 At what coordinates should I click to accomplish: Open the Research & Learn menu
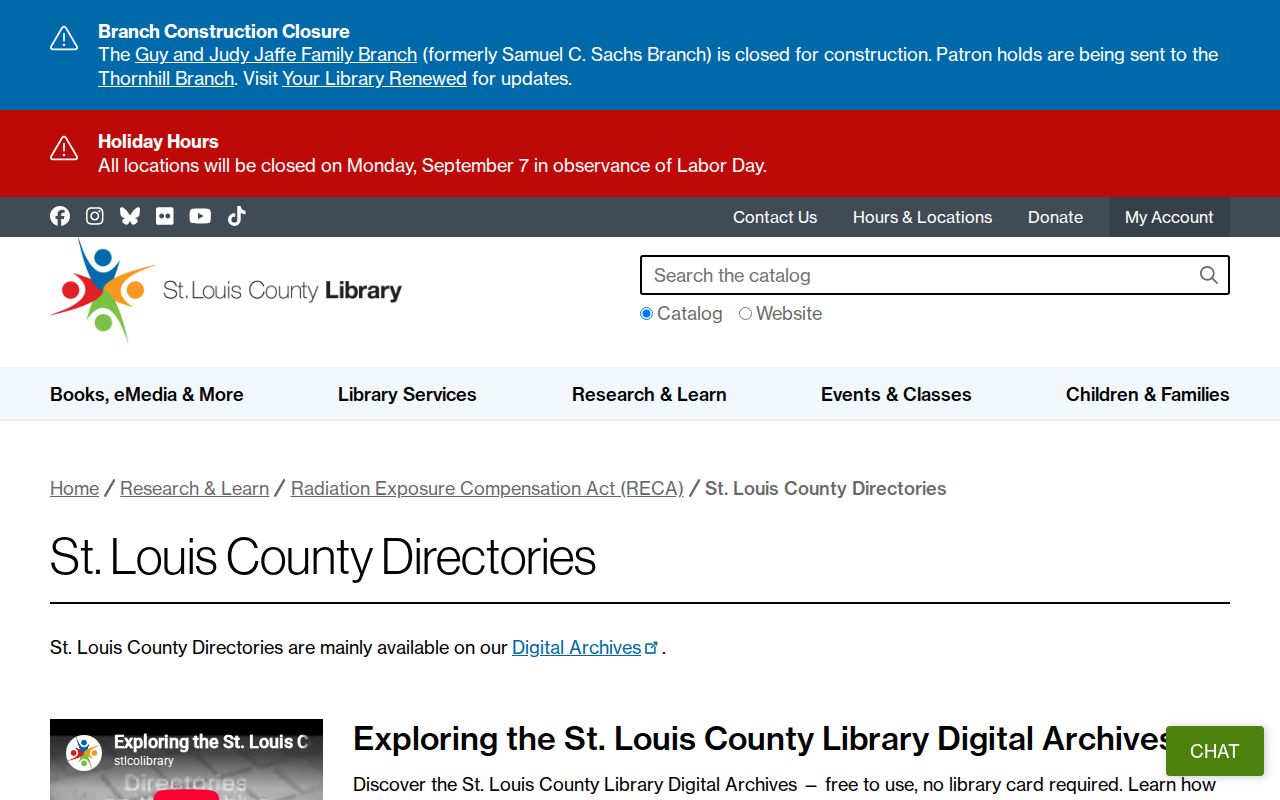649,394
